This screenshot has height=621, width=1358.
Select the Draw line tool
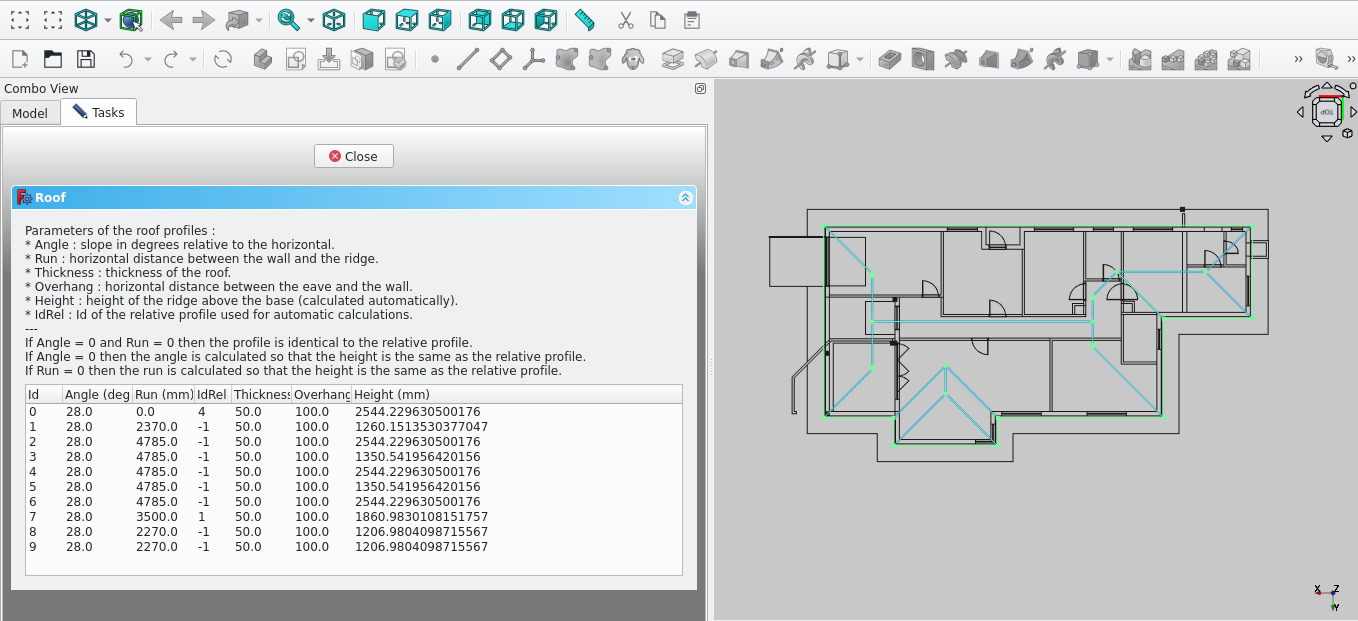tap(467, 59)
